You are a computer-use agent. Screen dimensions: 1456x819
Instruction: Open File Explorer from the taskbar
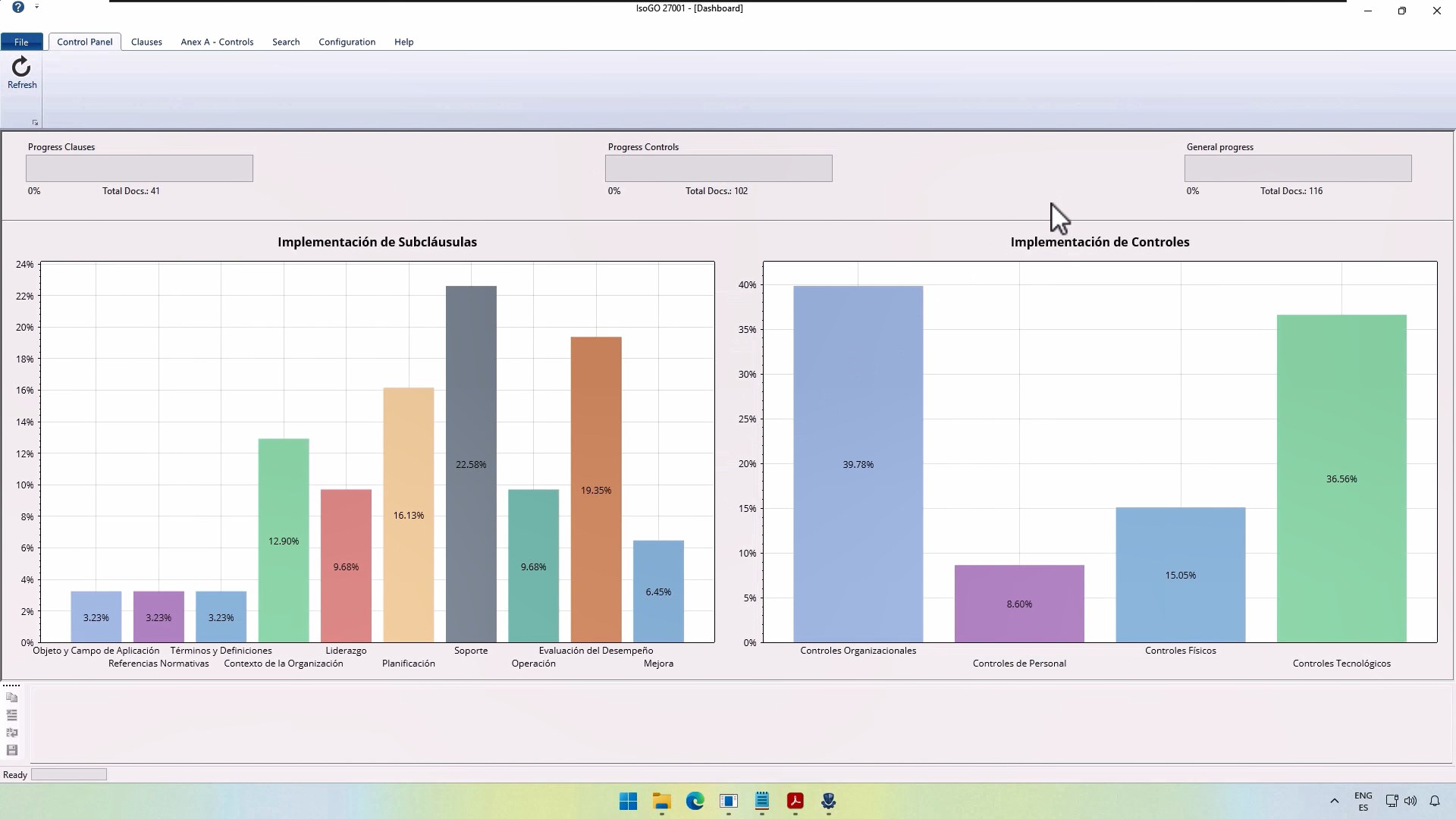(x=662, y=802)
